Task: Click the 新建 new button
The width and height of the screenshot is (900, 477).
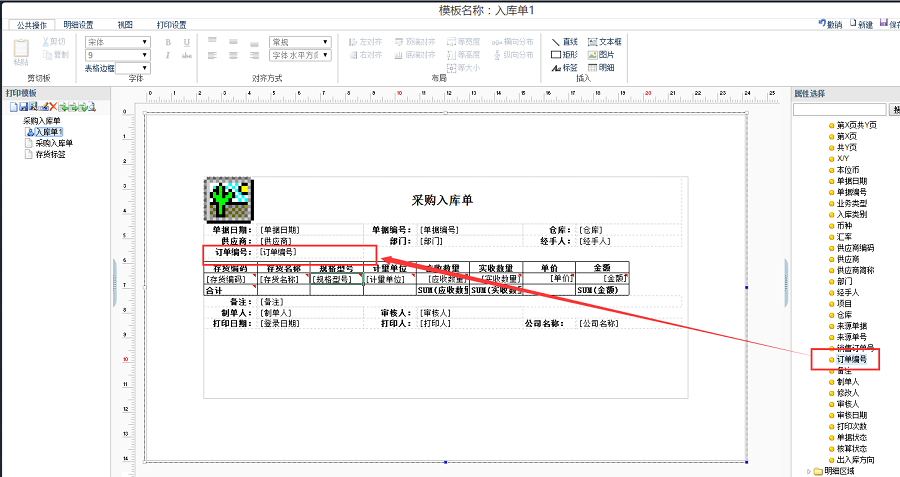Action: pyautogui.click(x=862, y=24)
